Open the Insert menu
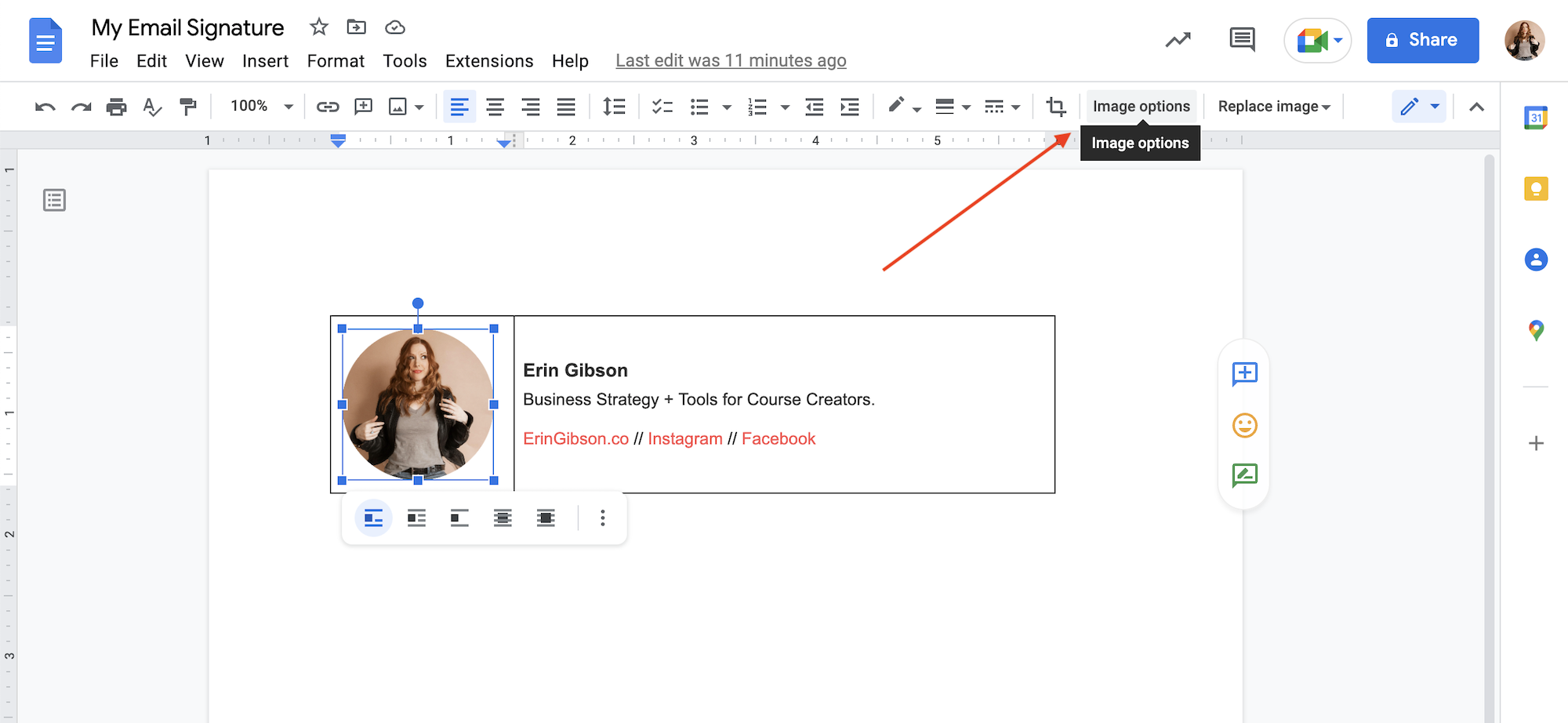 click(x=265, y=61)
